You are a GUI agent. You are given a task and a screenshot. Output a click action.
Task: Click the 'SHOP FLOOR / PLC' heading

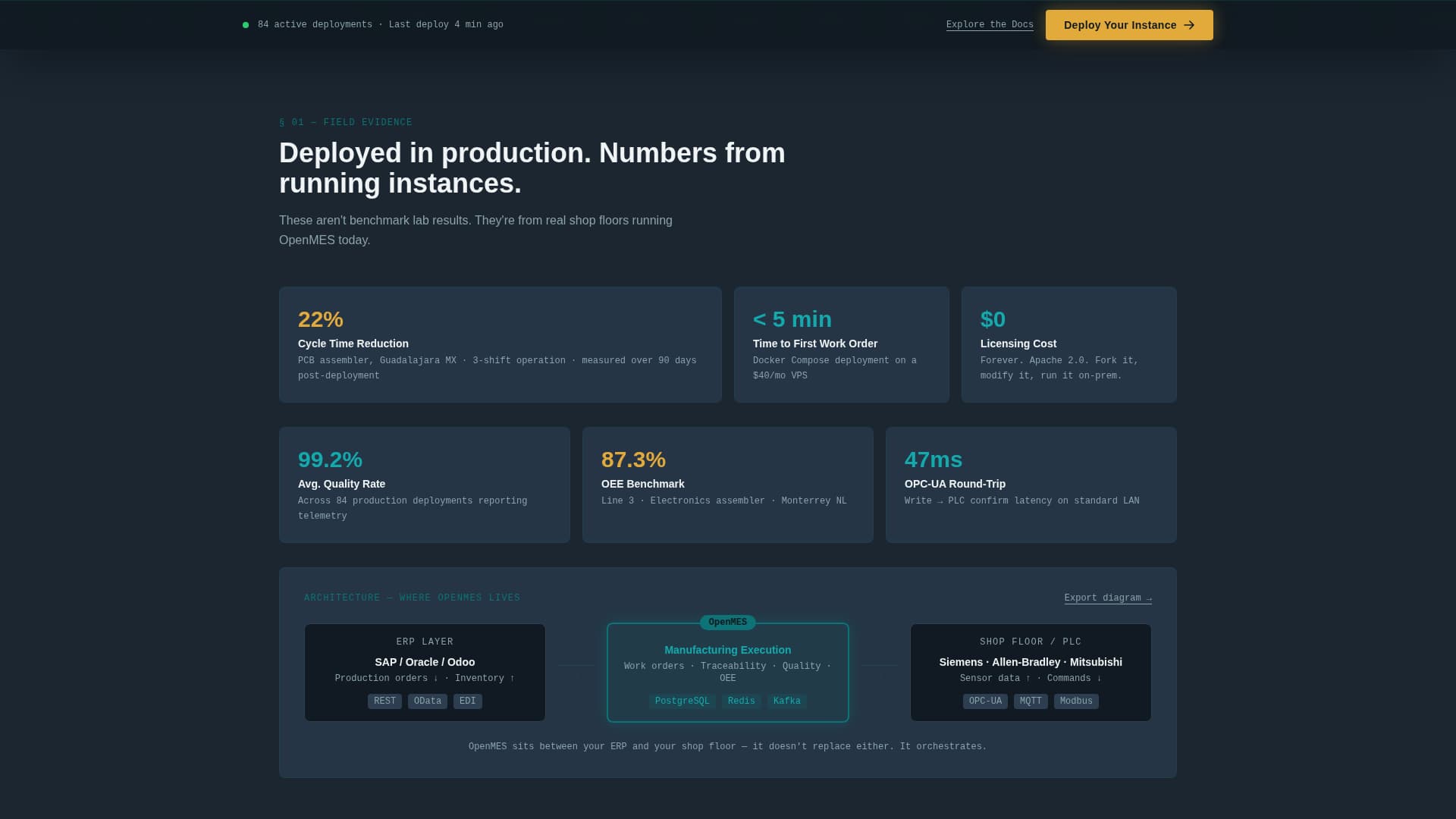point(1031,642)
